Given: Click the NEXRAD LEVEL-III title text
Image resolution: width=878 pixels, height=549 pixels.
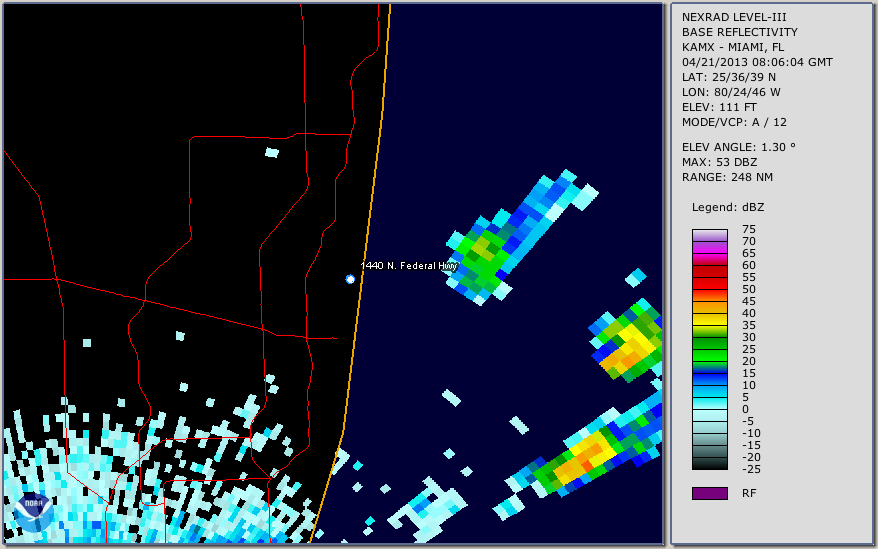Looking at the screenshot, I should [734, 17].
